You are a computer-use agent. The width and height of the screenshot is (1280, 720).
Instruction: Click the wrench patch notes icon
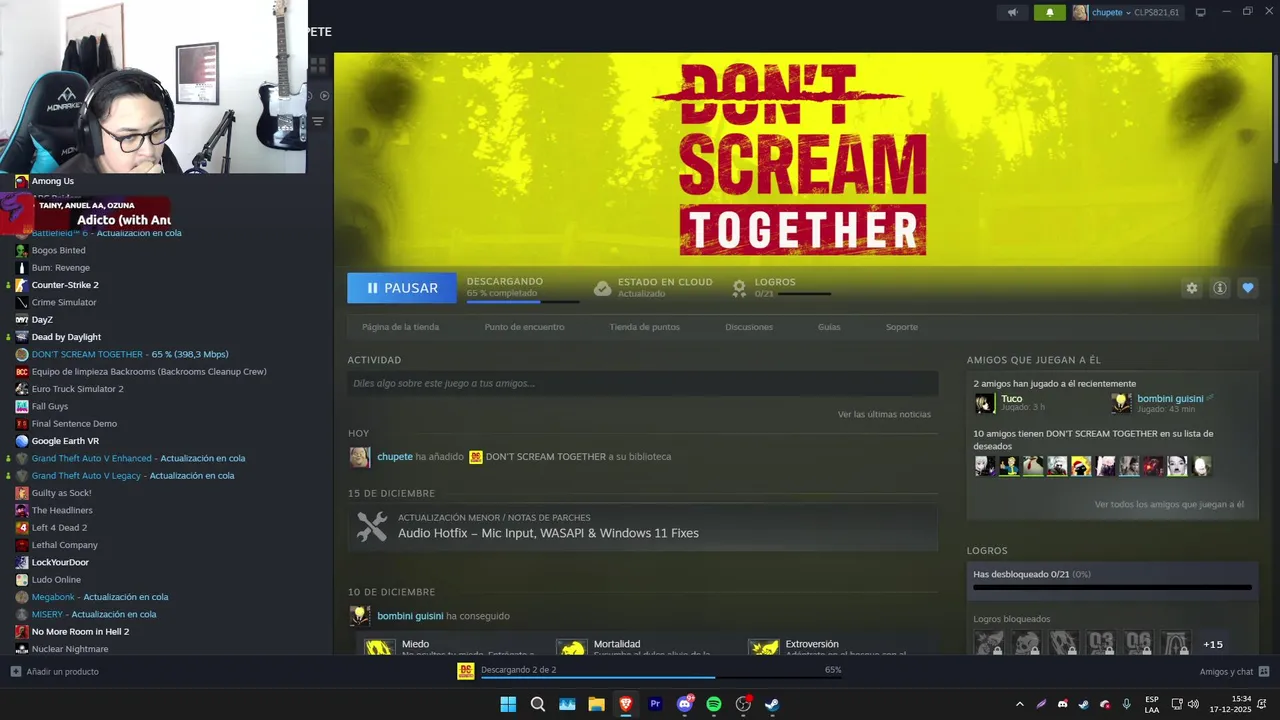point(372,527)
